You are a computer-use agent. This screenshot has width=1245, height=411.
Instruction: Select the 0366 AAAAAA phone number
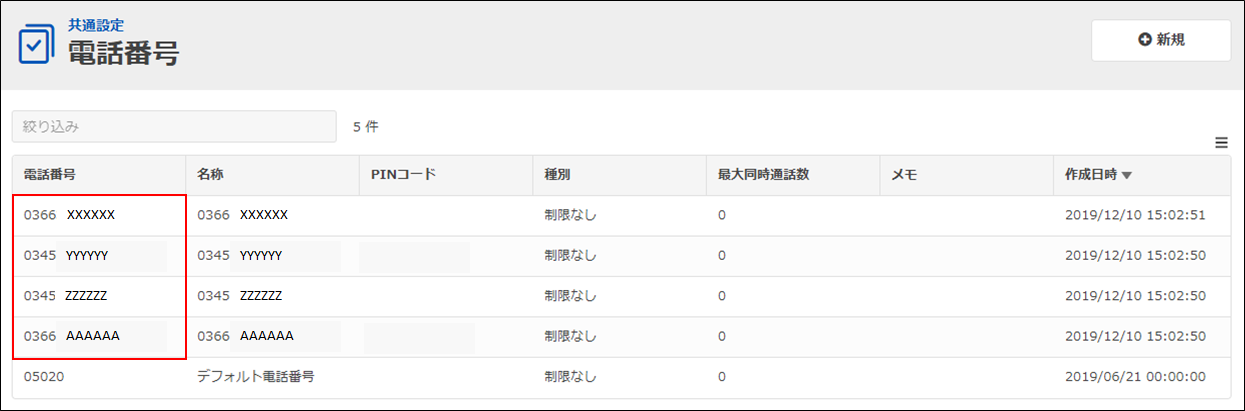[72, 336]
